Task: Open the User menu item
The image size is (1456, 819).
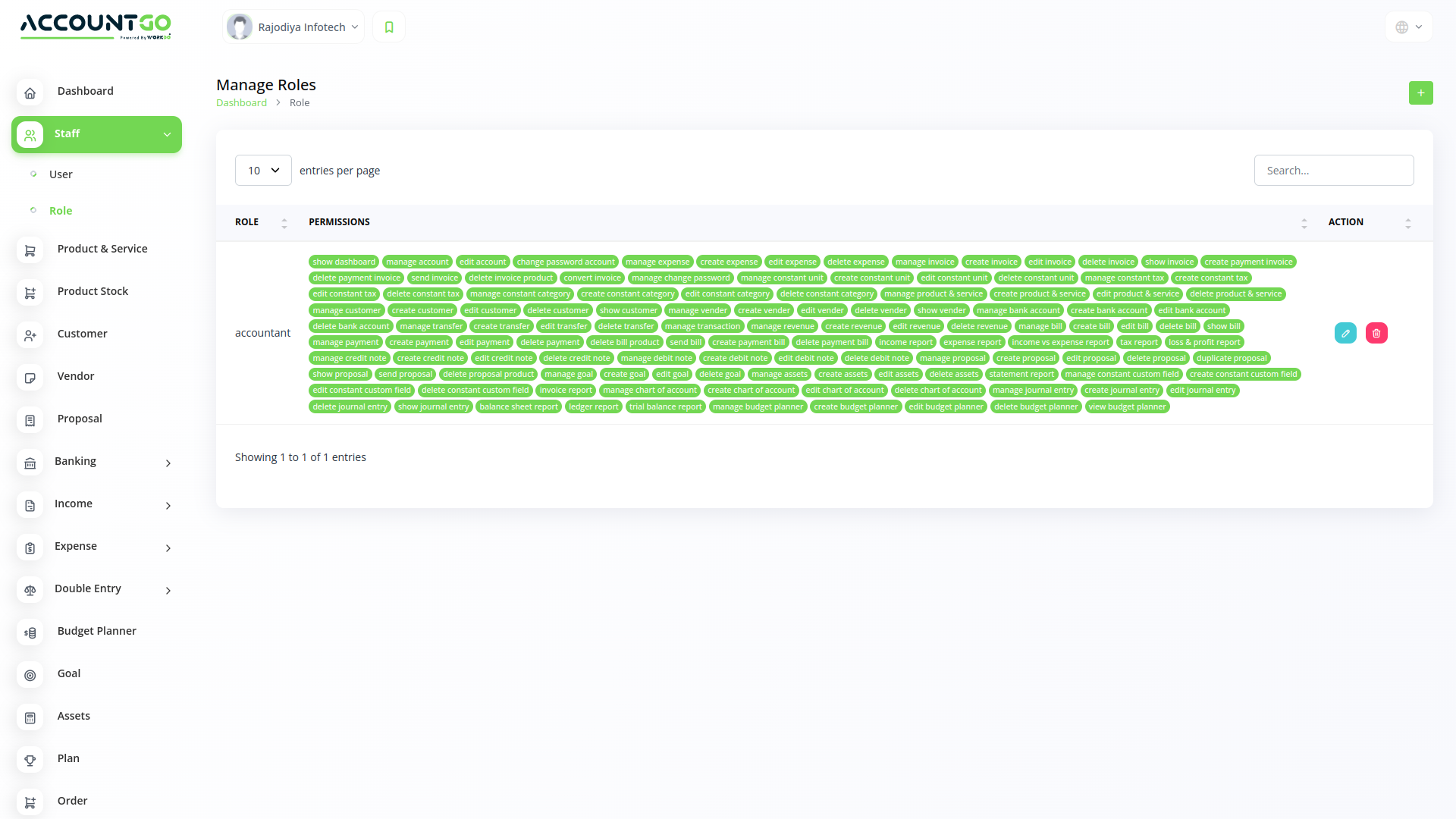Action: coord(61,174)
